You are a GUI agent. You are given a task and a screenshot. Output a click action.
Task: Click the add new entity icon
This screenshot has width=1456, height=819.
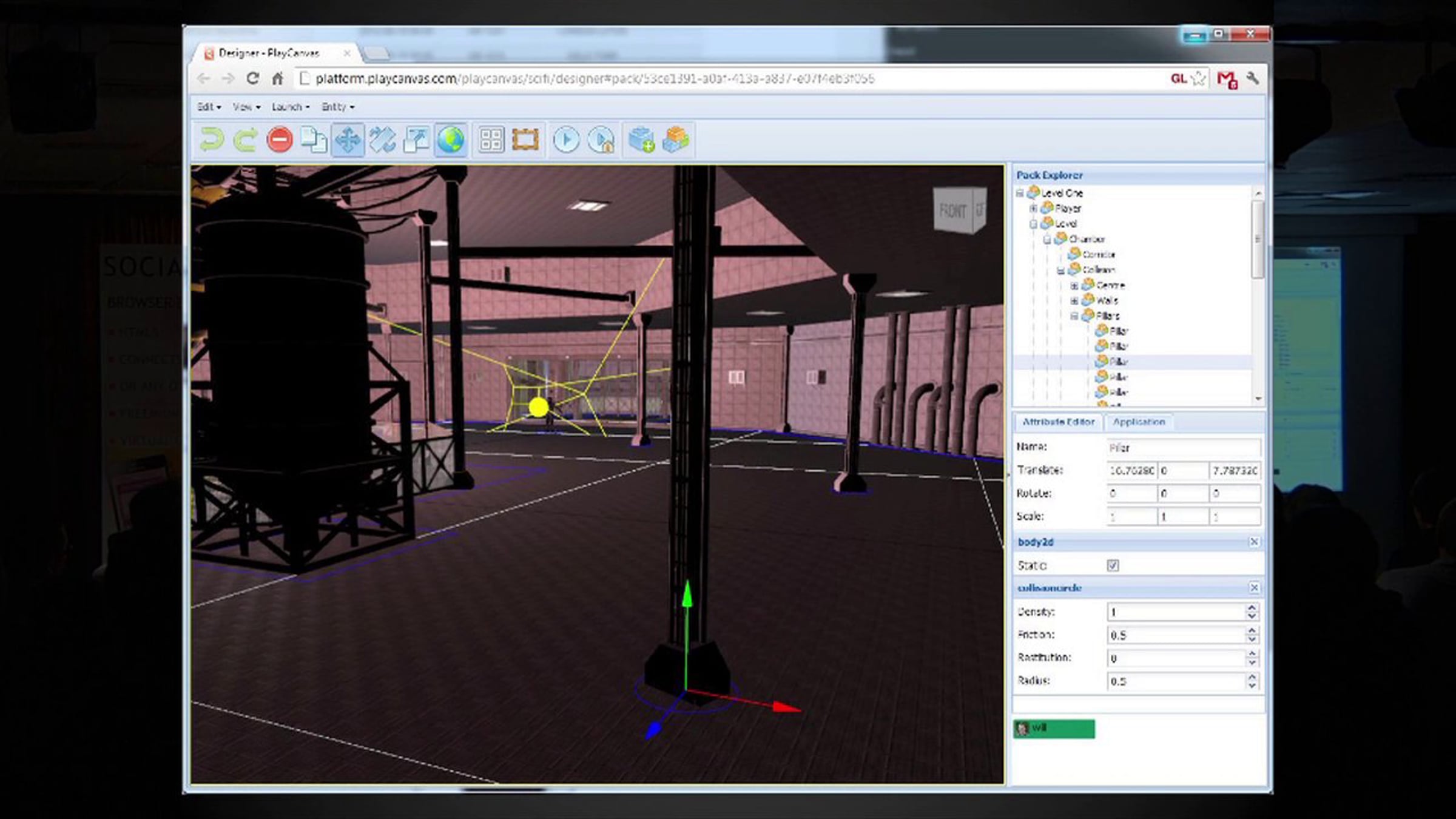(x=641, y=140)
